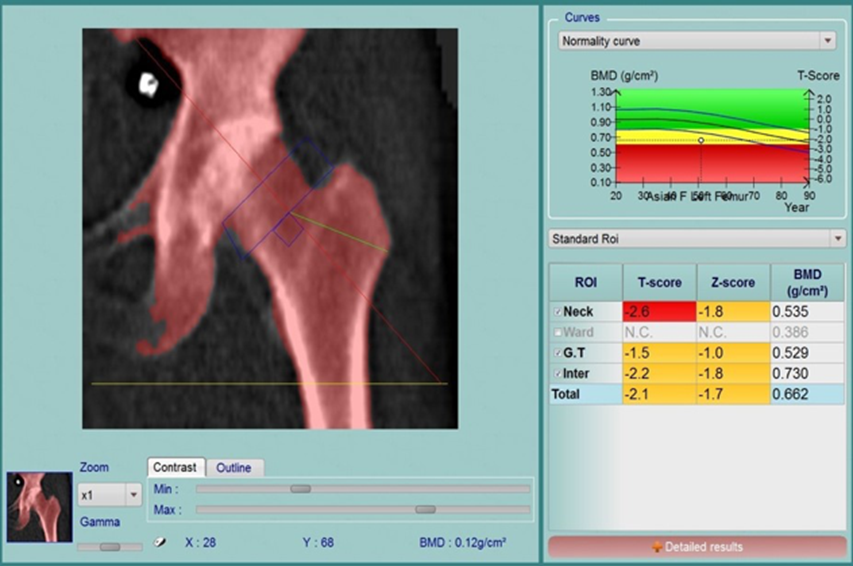
Task: Click the Gamma slider handle
Action: pos(110,547)
